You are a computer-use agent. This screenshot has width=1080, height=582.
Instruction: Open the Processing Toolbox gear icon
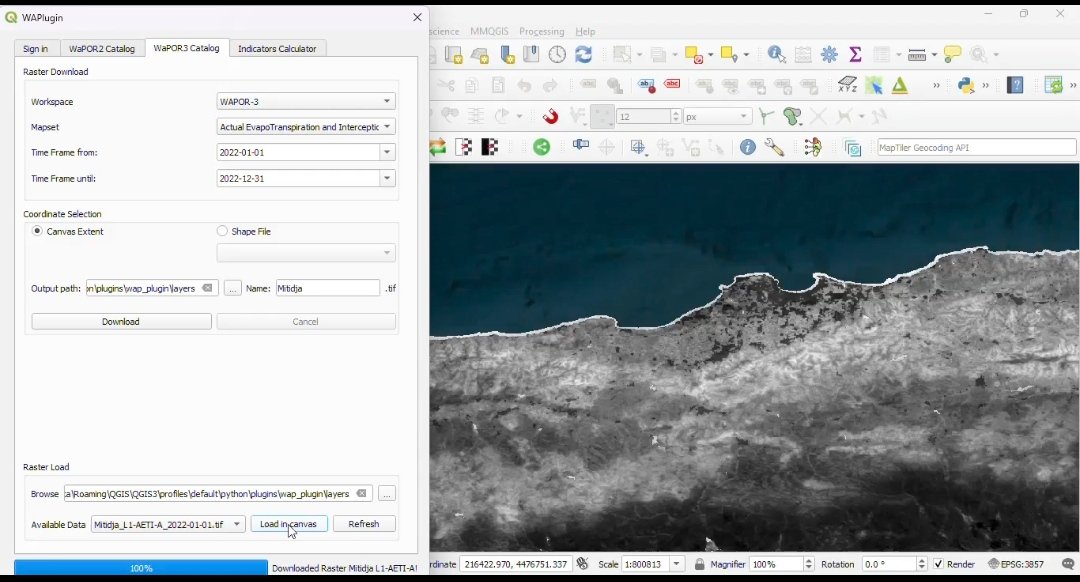828,54
